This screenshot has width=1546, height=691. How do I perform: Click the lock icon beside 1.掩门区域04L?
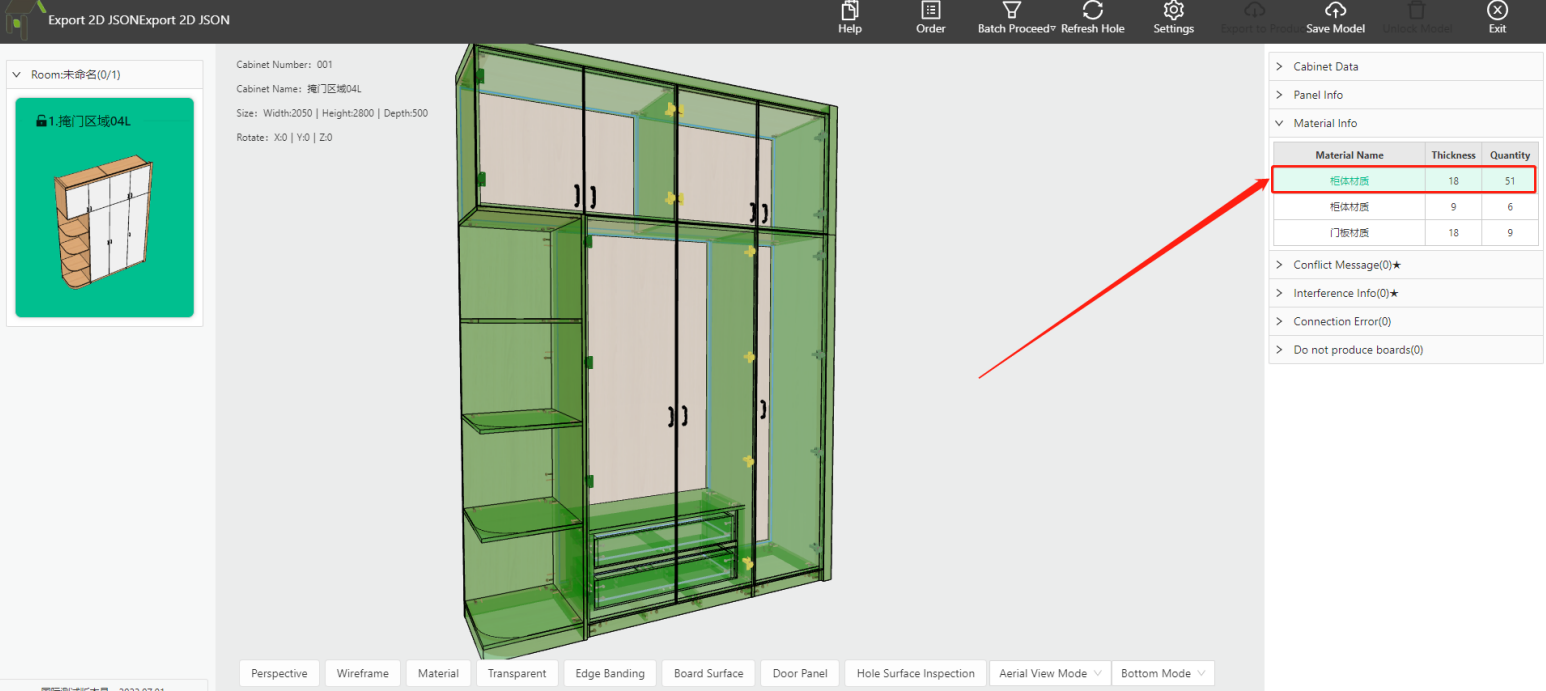(x=41, y=121)
